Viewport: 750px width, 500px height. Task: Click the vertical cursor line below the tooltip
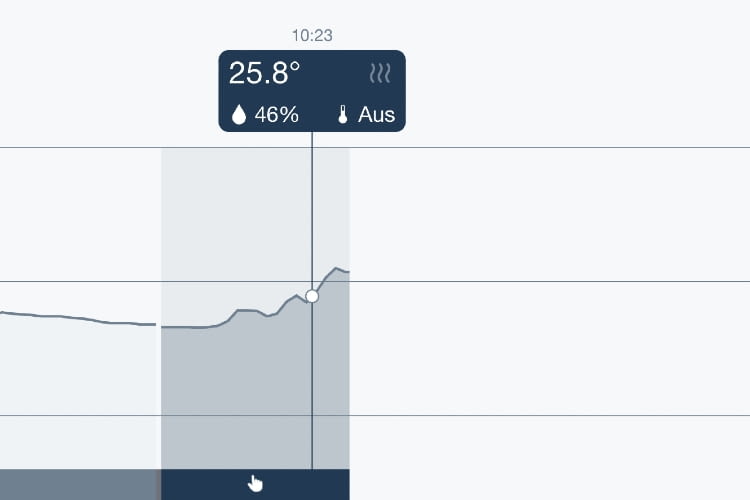tap(312, 211)
